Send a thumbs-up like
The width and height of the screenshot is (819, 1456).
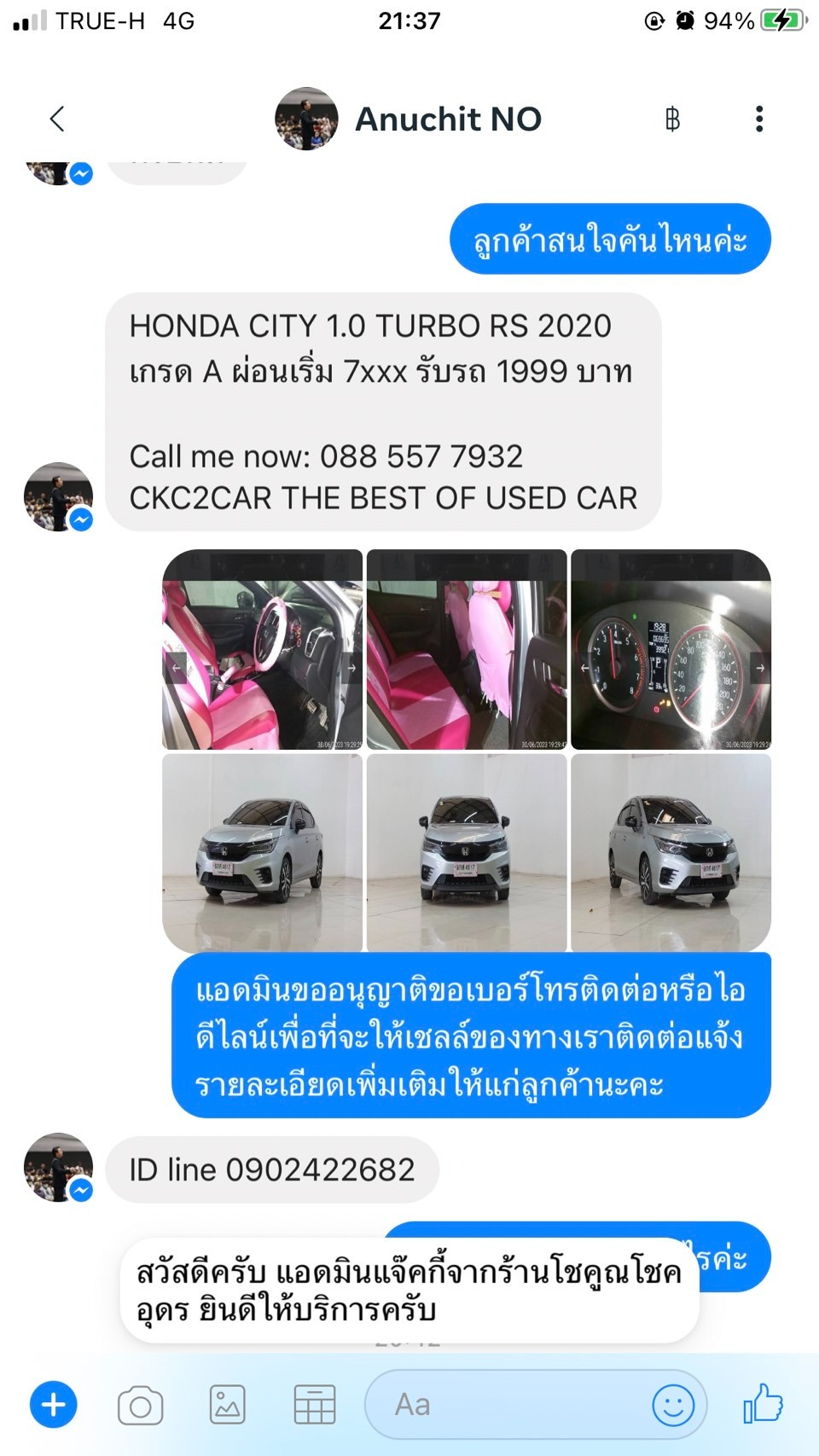point(762,1403)
